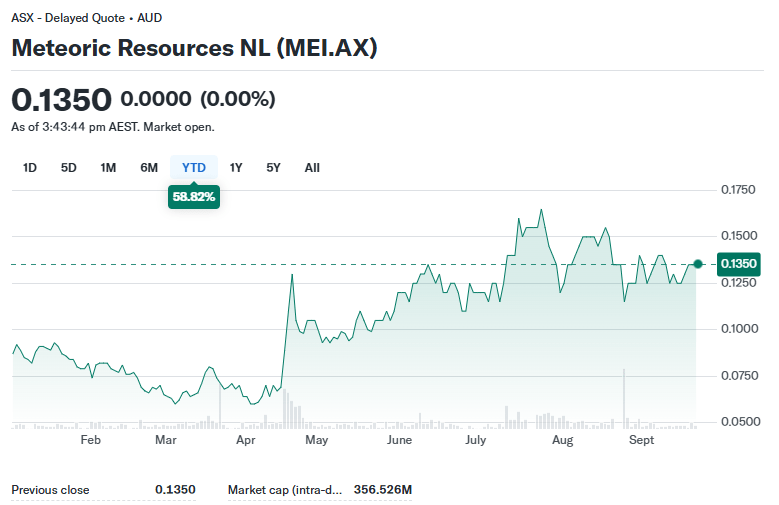Select the 1D time range tab

pos(30,168)
